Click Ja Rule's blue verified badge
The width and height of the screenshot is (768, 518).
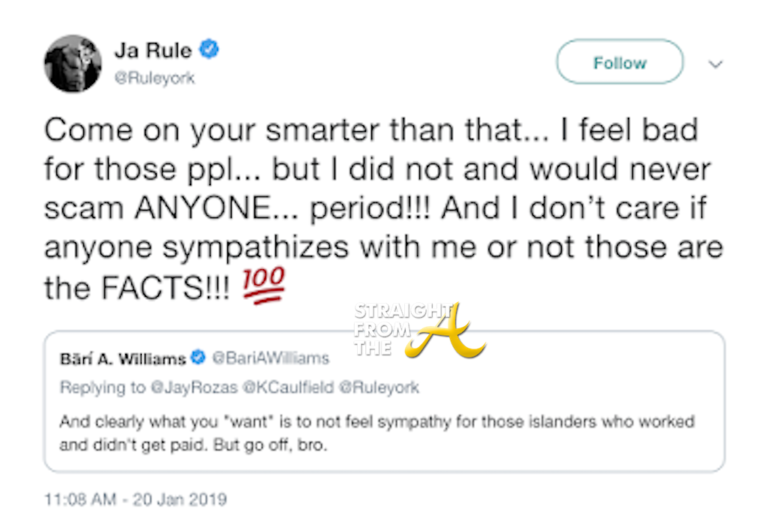click(210, 50)
